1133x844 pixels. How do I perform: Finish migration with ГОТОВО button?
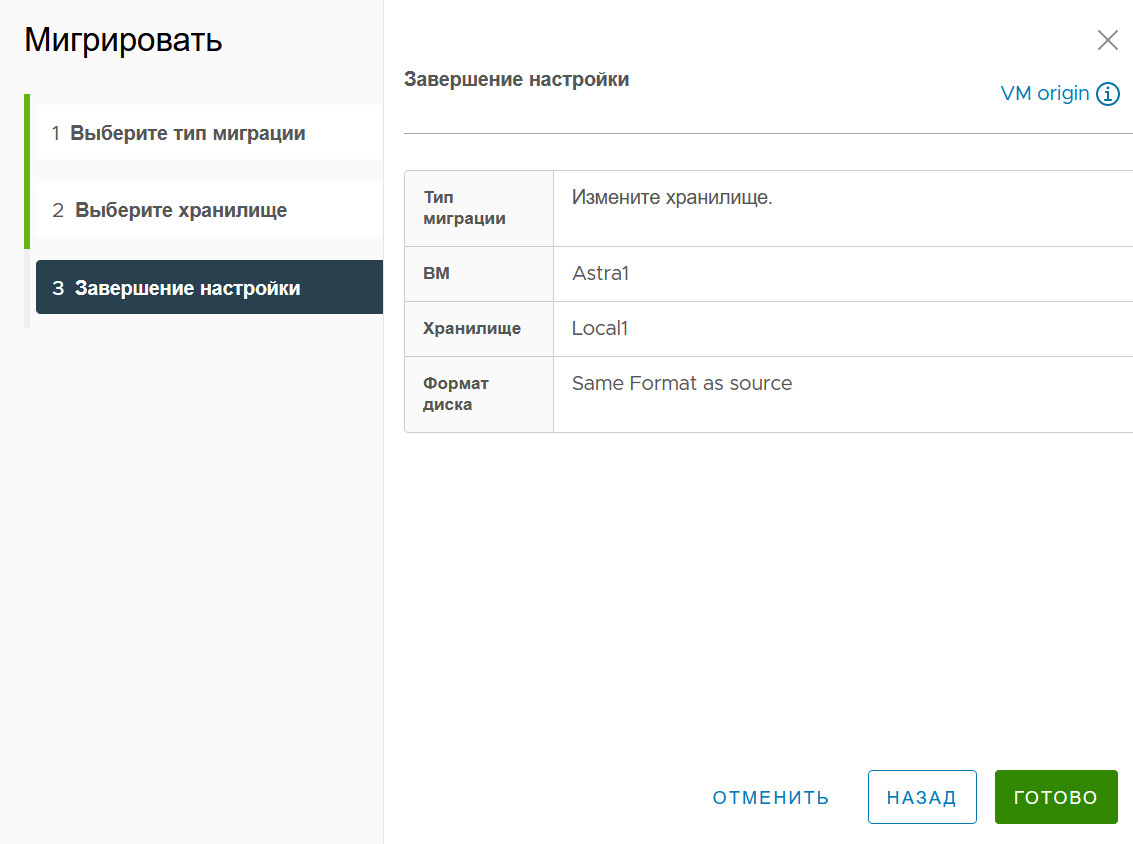point(1056,797)
